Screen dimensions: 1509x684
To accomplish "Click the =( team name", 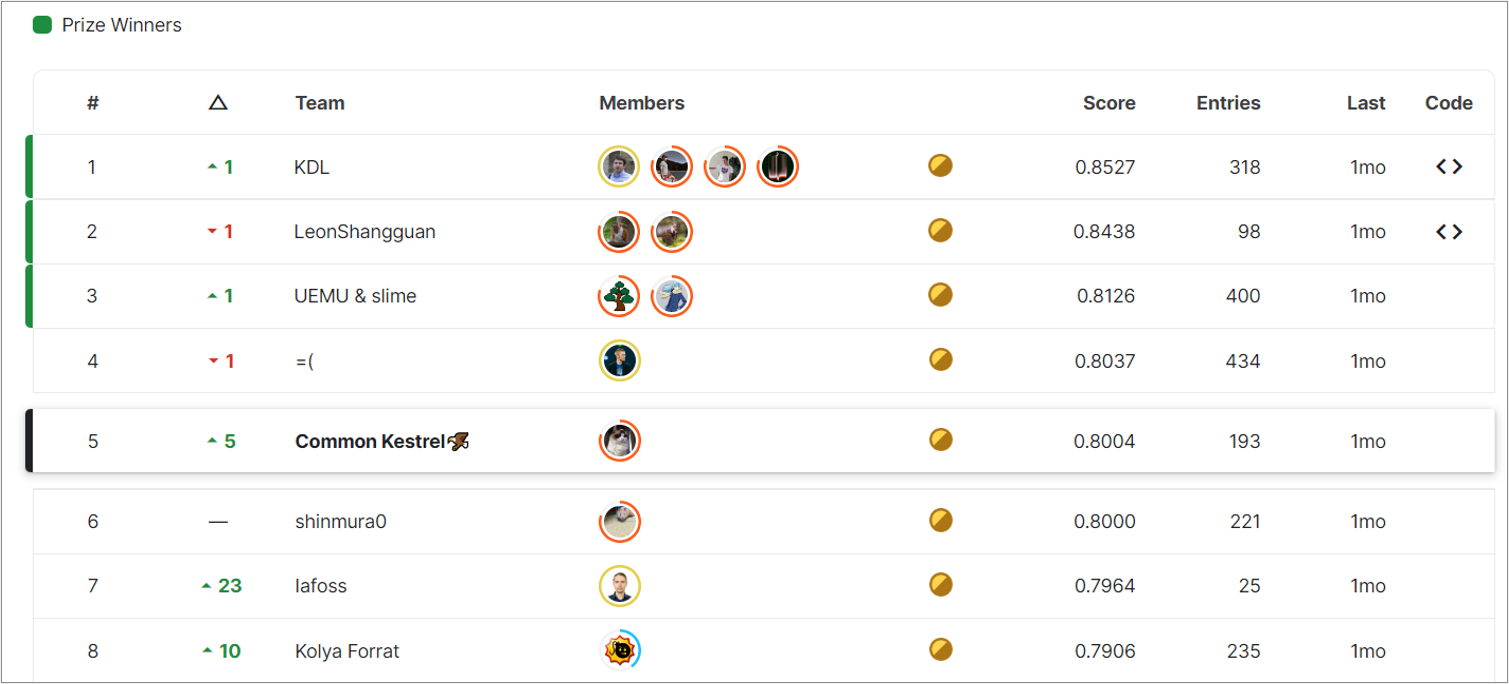I will 304,361.
